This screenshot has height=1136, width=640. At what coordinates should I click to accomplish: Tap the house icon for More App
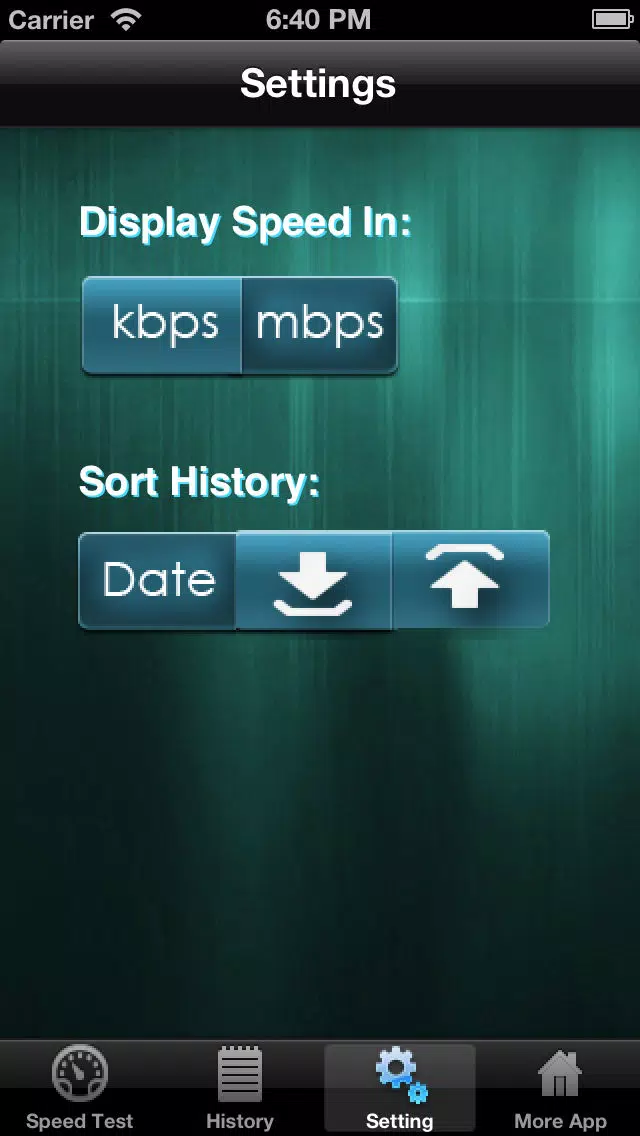[x=560, y=1074]
